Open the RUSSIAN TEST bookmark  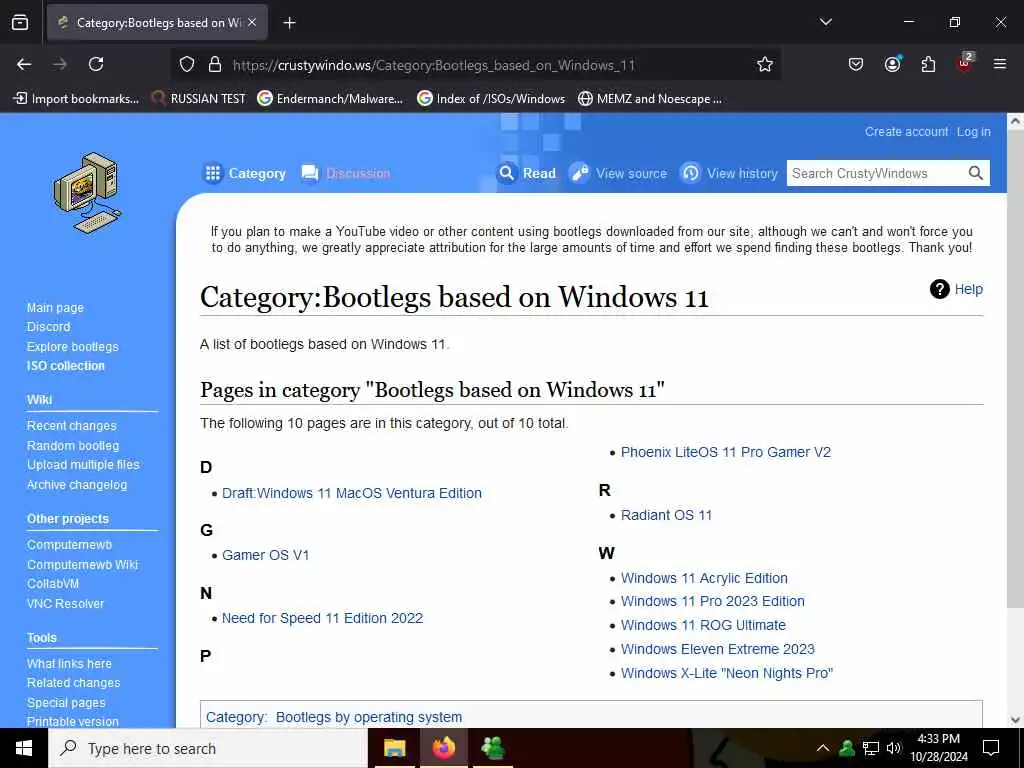pyautogui.click(x=199, y=99)
